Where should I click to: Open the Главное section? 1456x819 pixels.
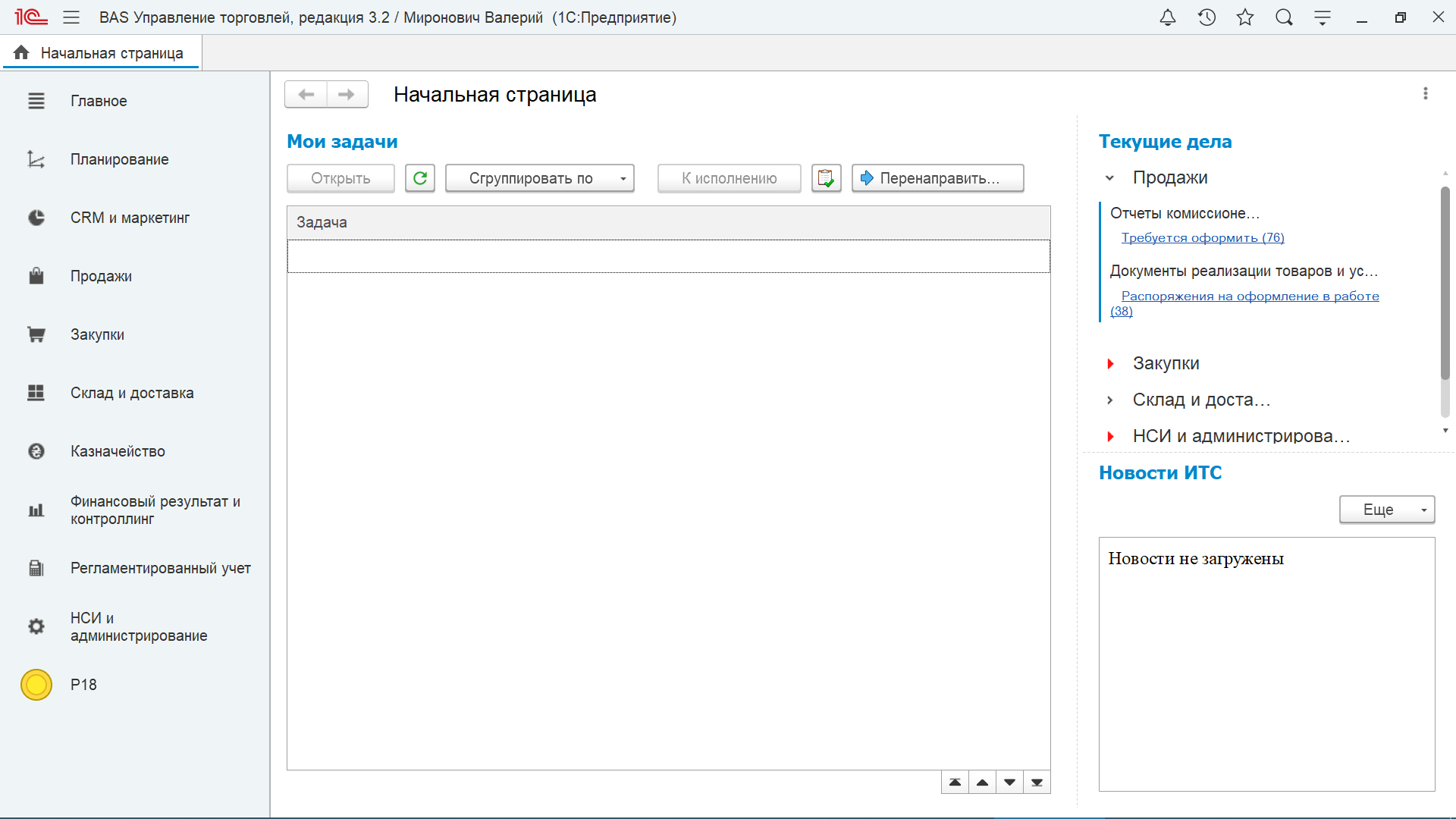click(99, 101)
